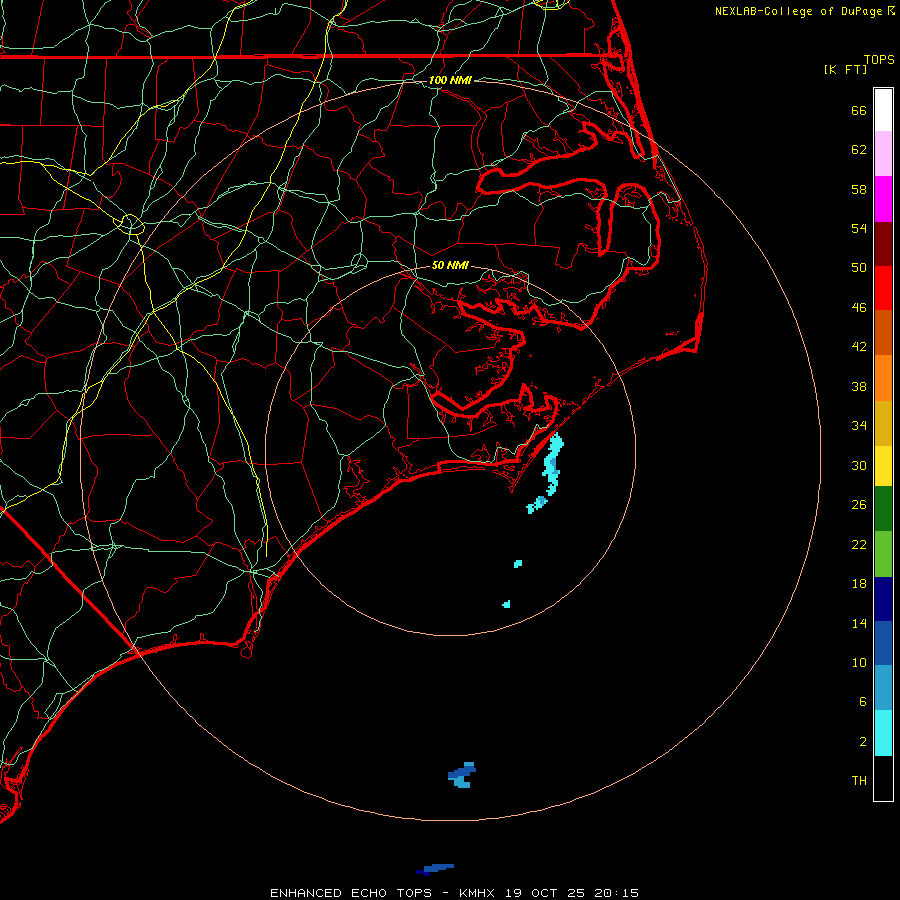
Task: Click the KMHX radar station identifier
Action: (x=477, y=893)
